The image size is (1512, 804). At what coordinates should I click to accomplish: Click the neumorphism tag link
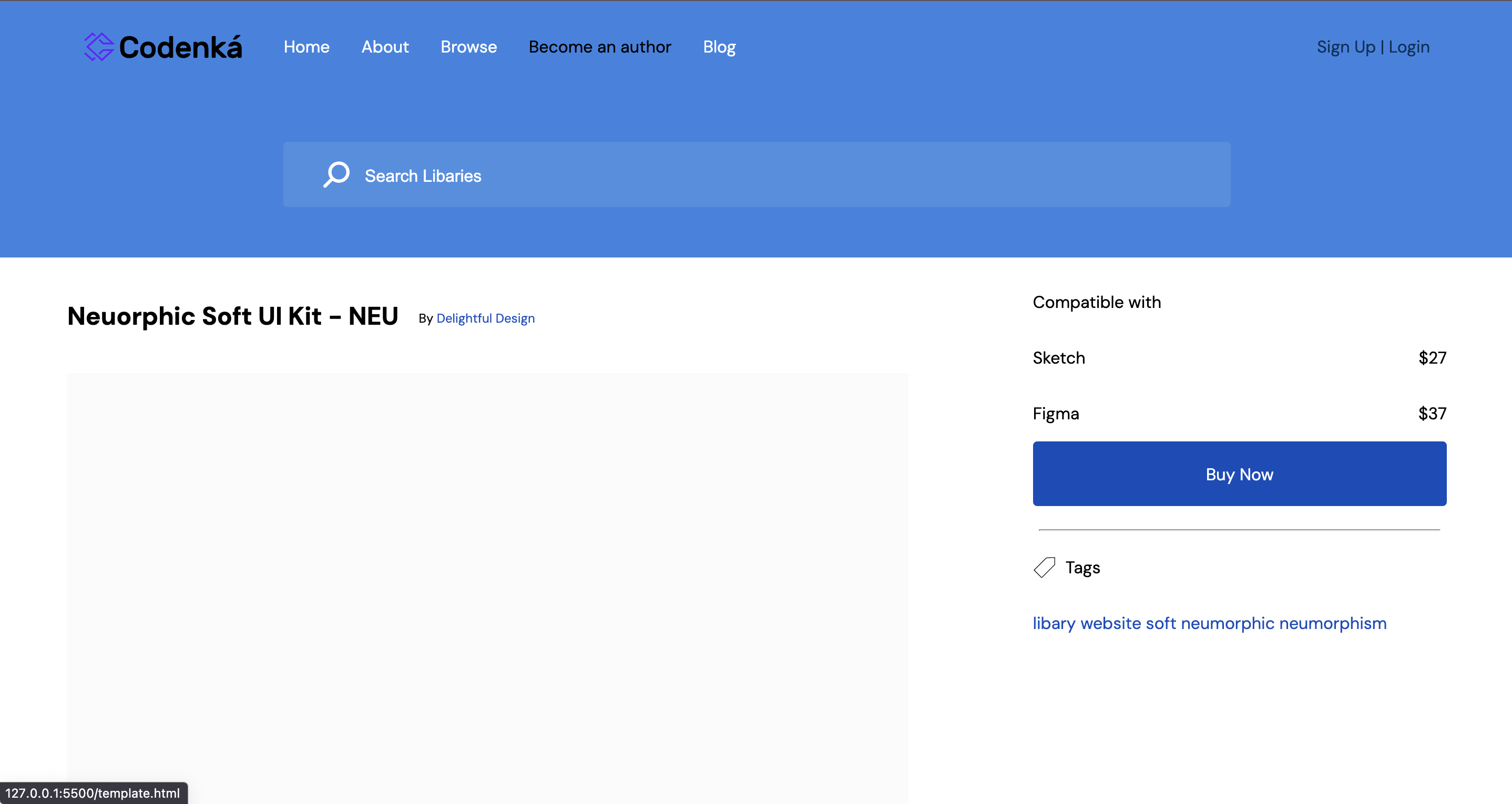click(1332, 623)
